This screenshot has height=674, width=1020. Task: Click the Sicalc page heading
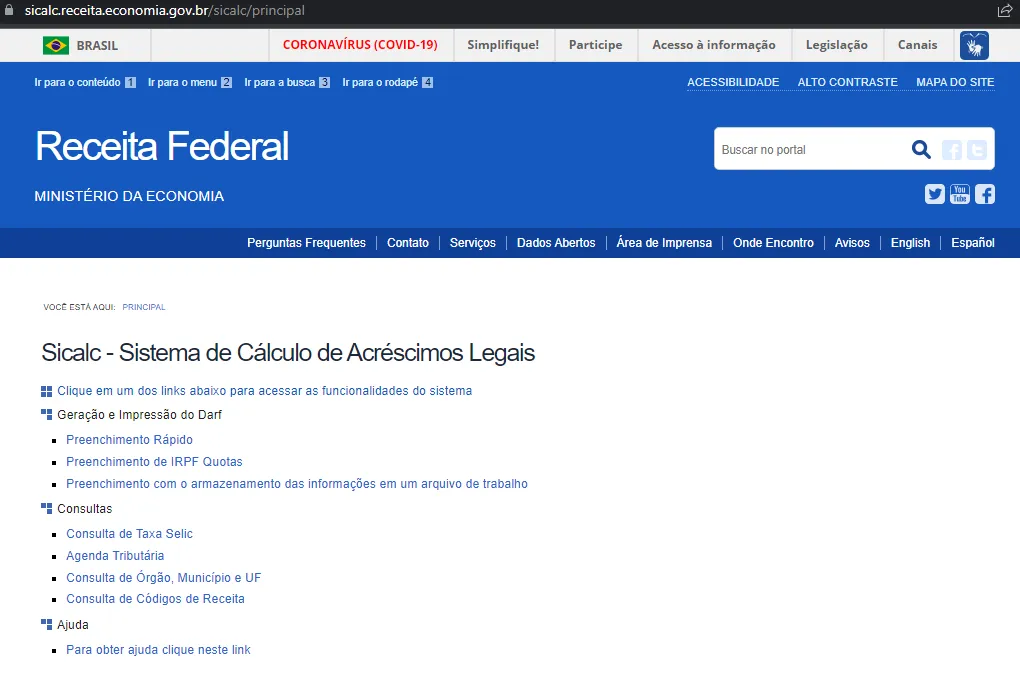[x=288, y=353]
